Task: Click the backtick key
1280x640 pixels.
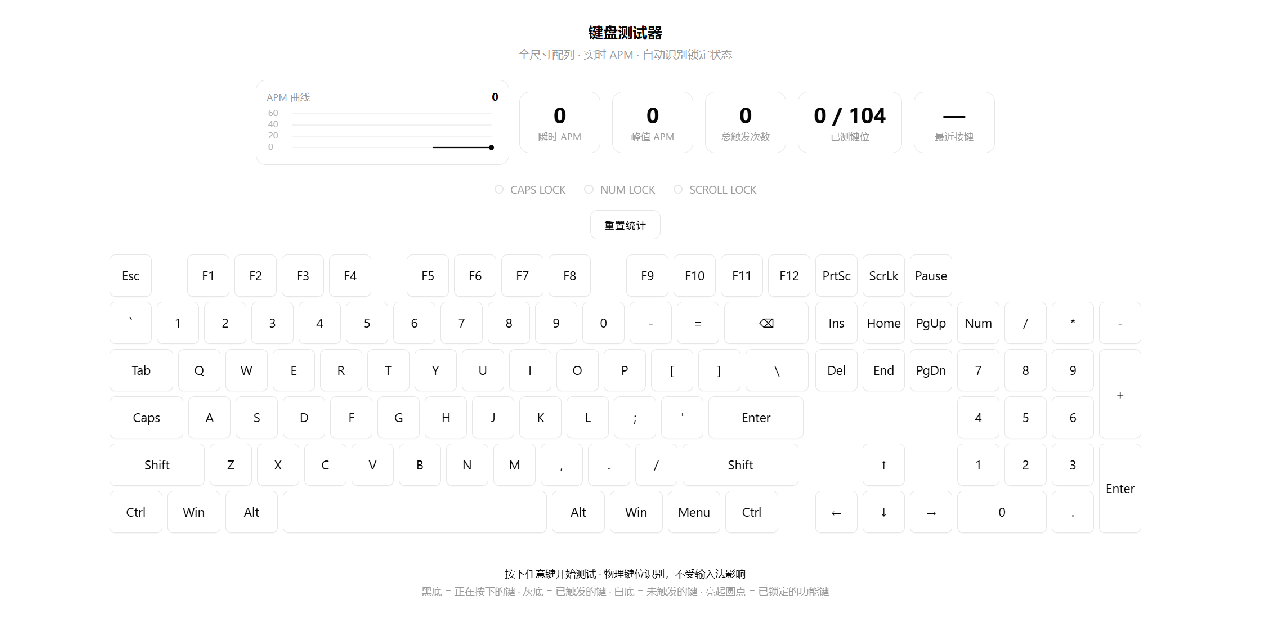Action: point(131,323)
